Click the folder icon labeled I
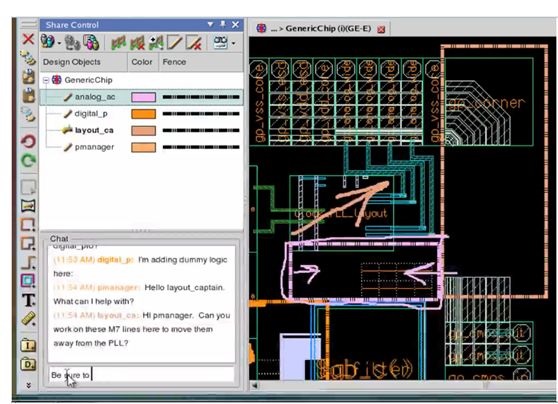 click(x=29, y=345)
